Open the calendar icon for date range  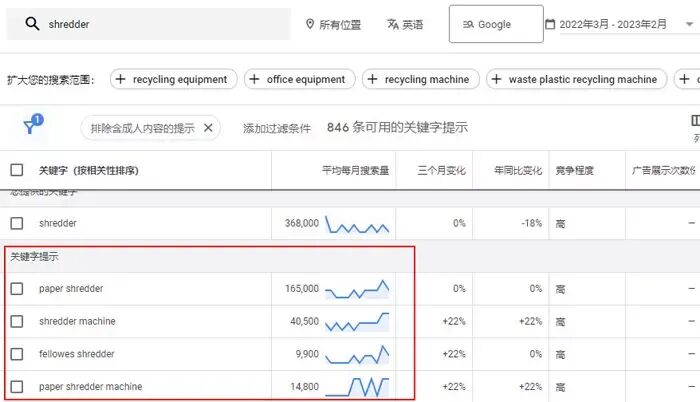[x=550, y=24]
